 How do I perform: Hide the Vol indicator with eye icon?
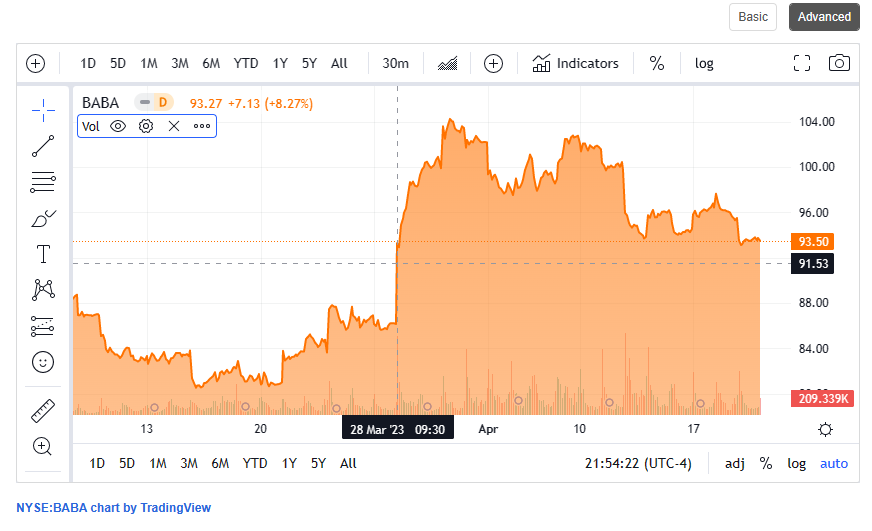point(118,126)
